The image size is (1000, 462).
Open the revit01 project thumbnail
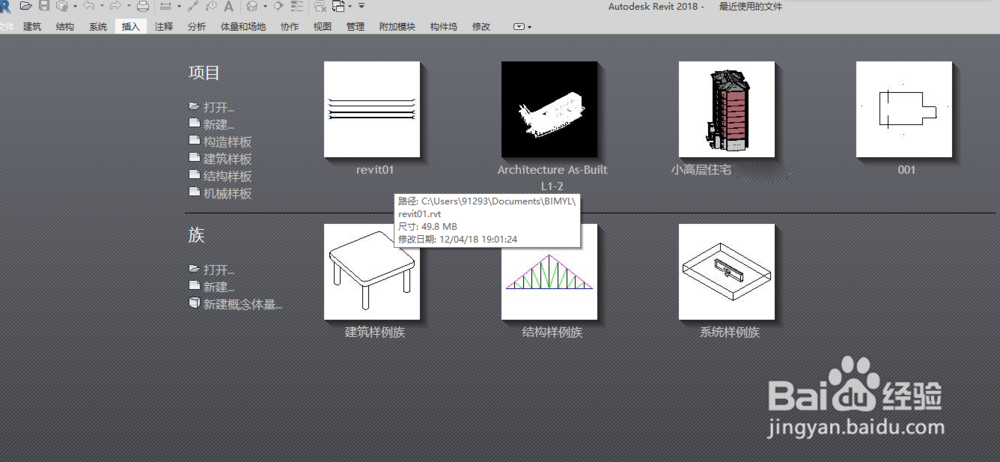tap(372, 109)
